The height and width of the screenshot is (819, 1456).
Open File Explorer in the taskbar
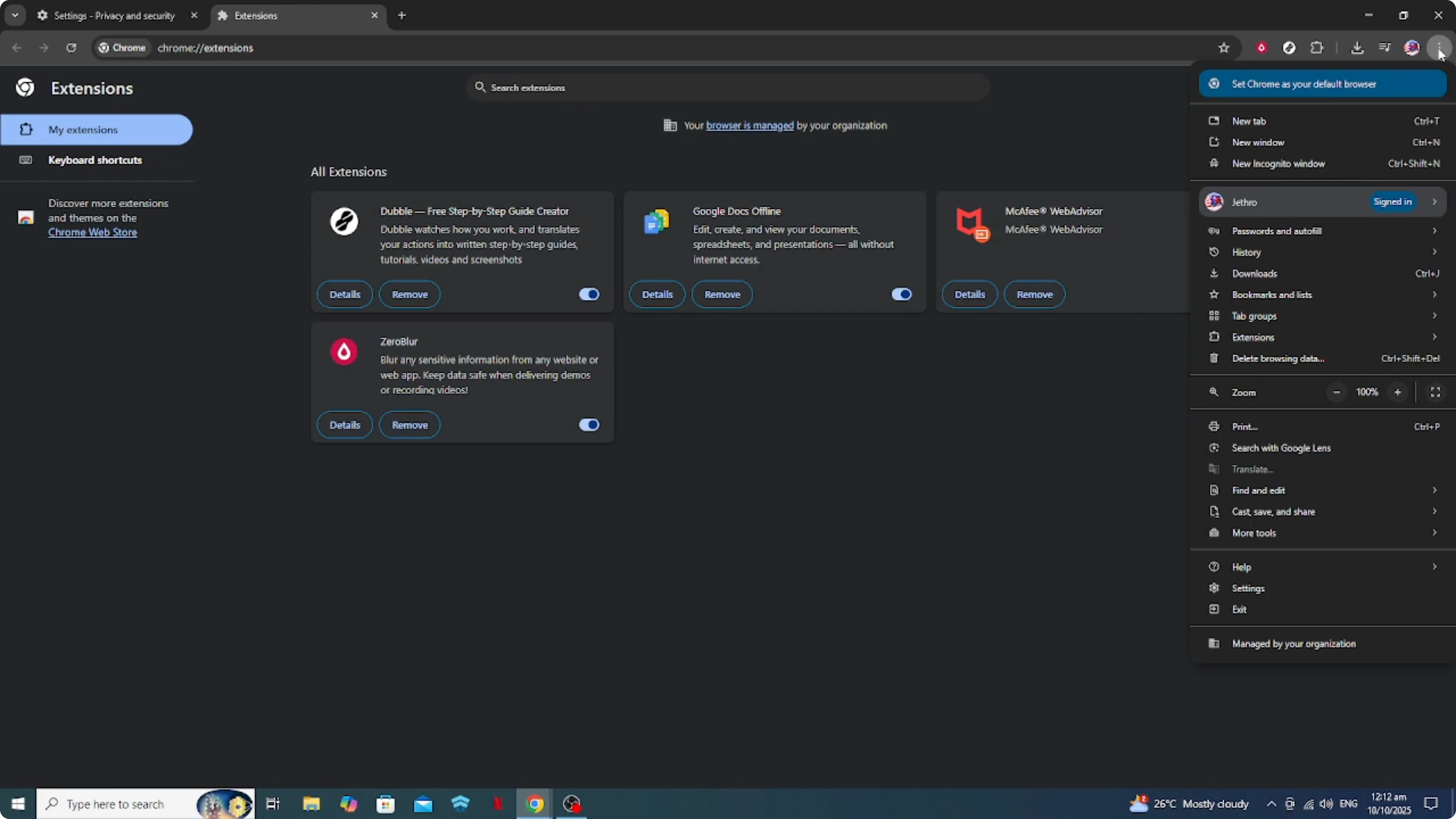[311, 804]
